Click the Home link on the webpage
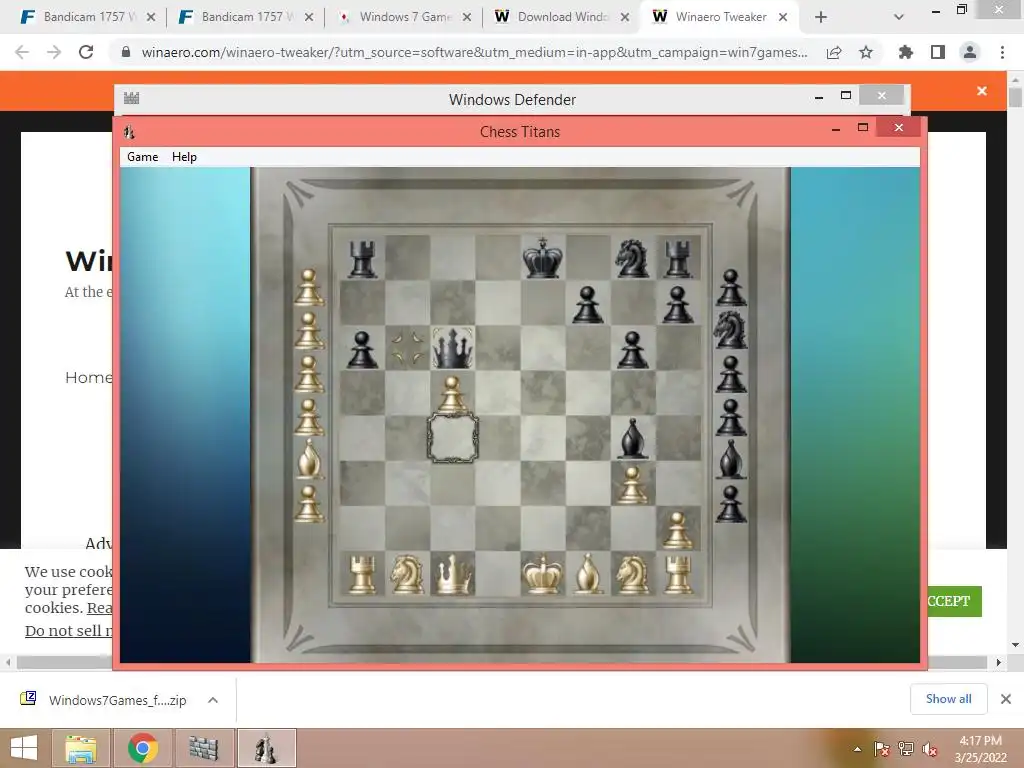The height and width of the screenshot is (768, 1024). (x=89, y=377)
